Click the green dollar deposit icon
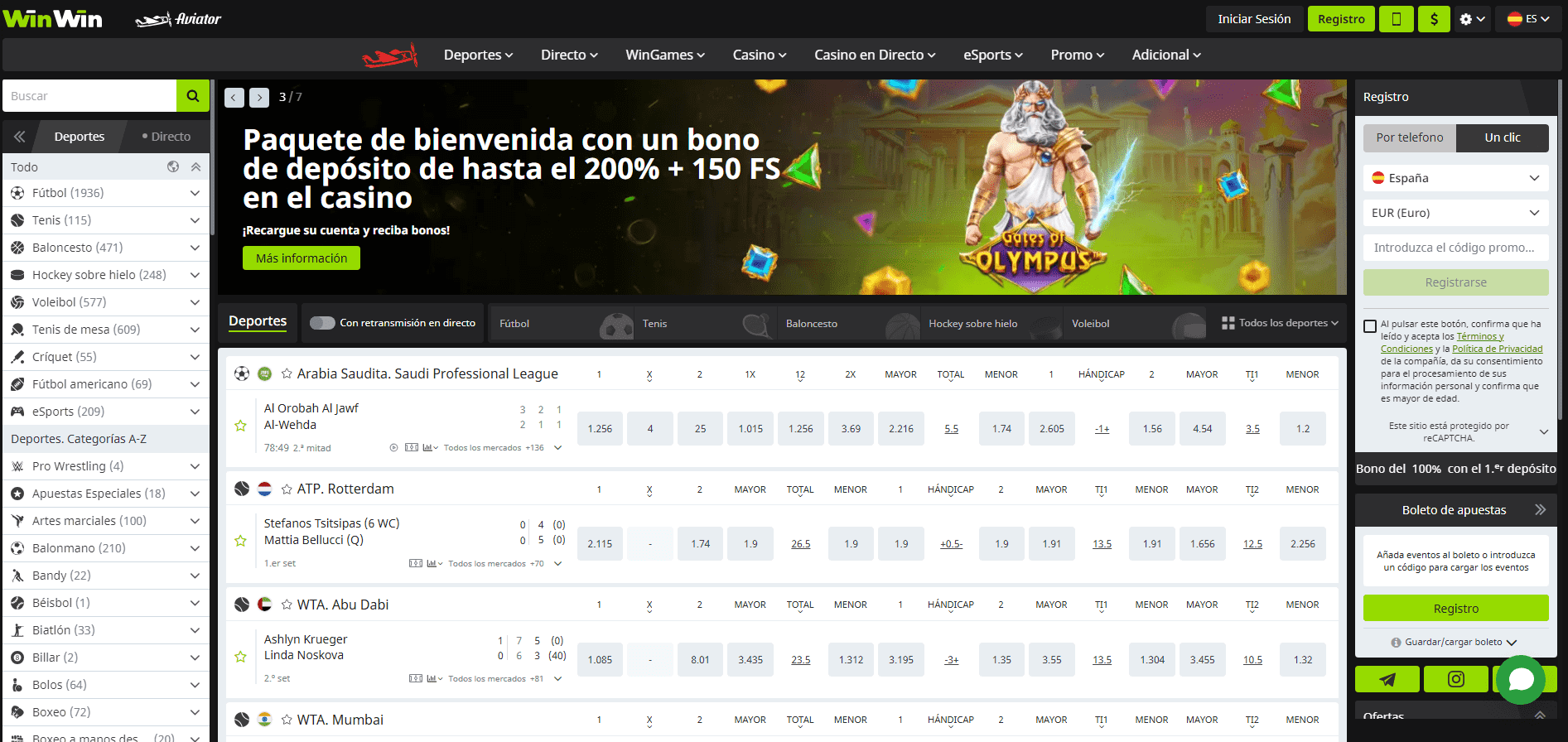1568x742 pixels. [1434, 19]
